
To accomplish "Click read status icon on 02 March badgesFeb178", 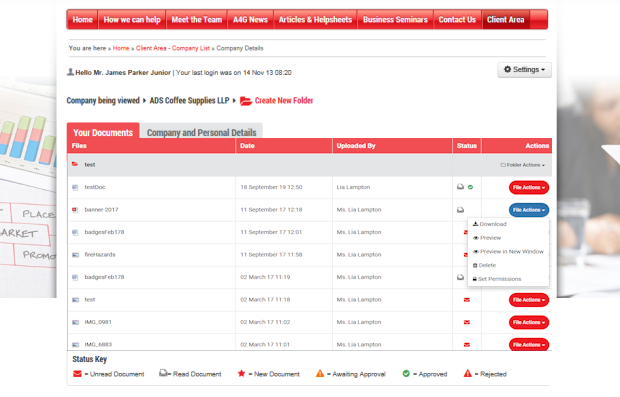I will click(460, 277).
